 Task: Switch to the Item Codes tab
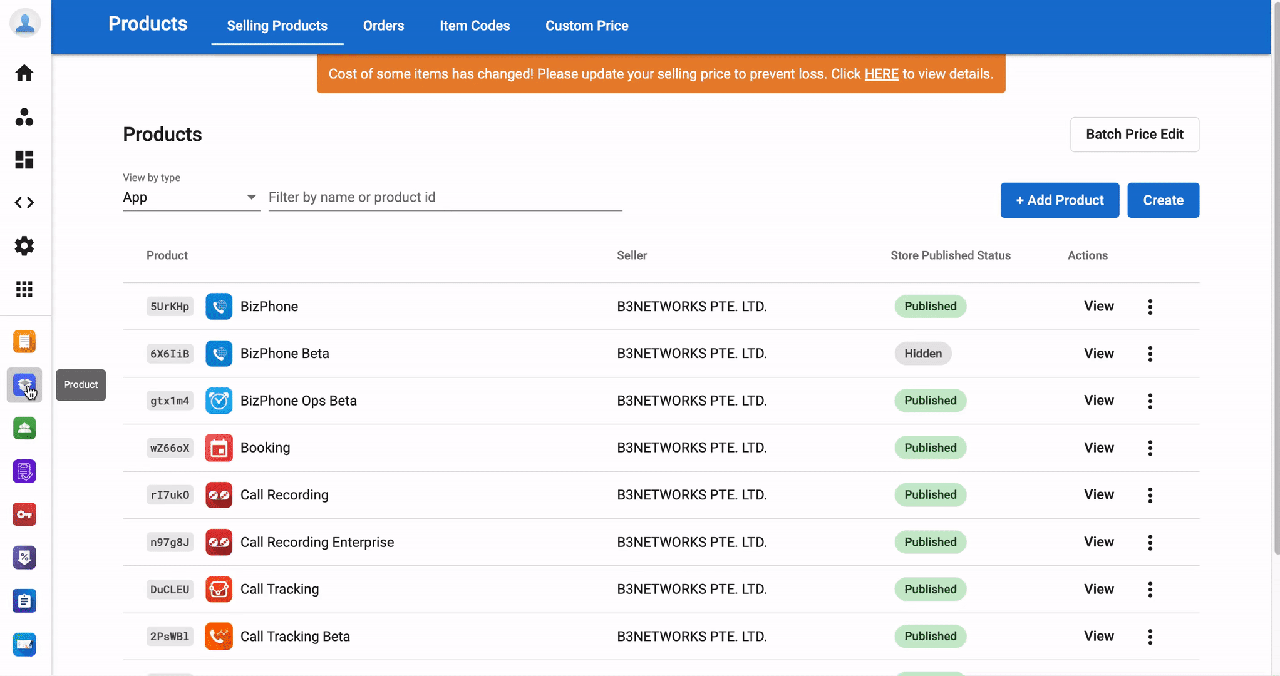tap(475, 26)
